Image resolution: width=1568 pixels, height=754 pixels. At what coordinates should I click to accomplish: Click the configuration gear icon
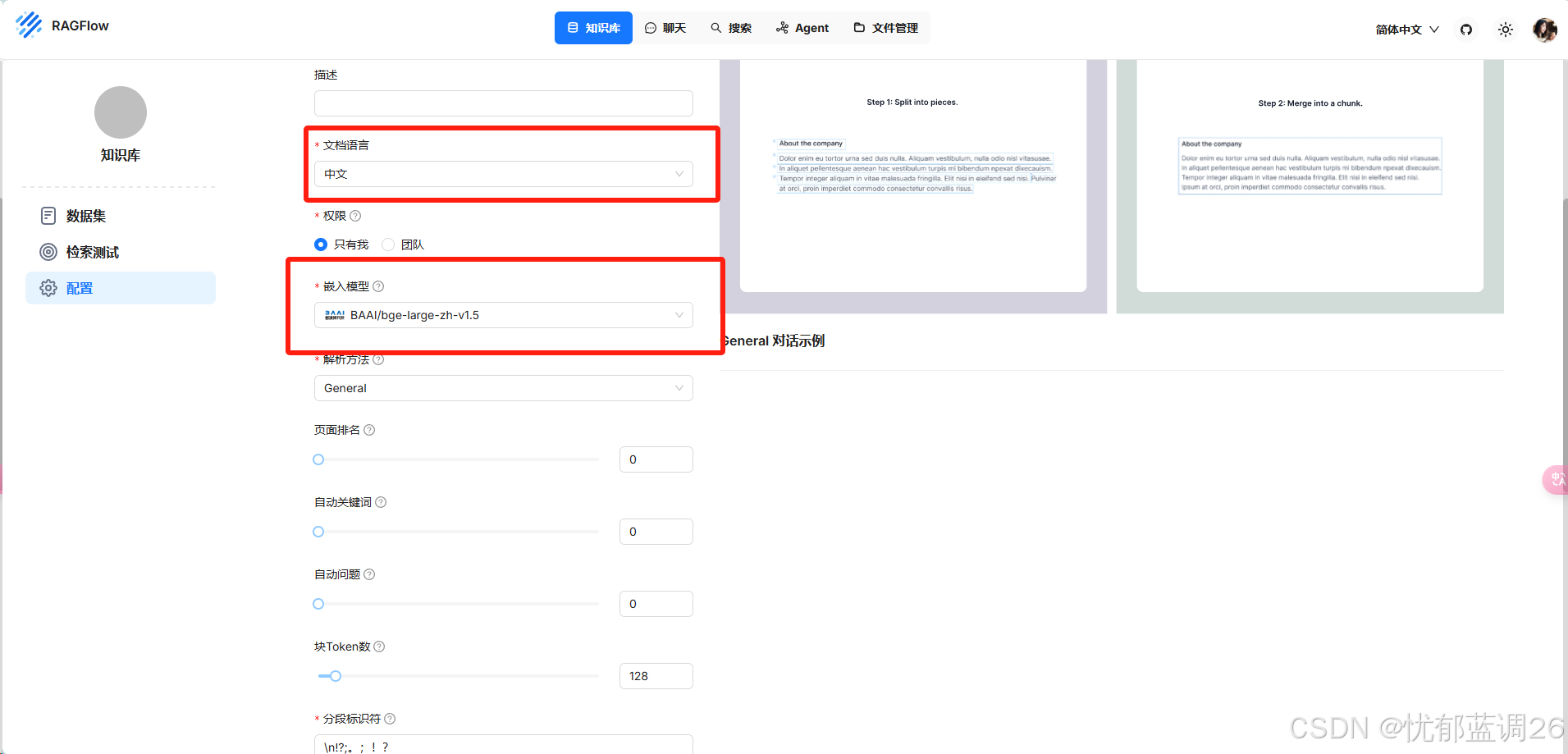click(x=48, y=288)
